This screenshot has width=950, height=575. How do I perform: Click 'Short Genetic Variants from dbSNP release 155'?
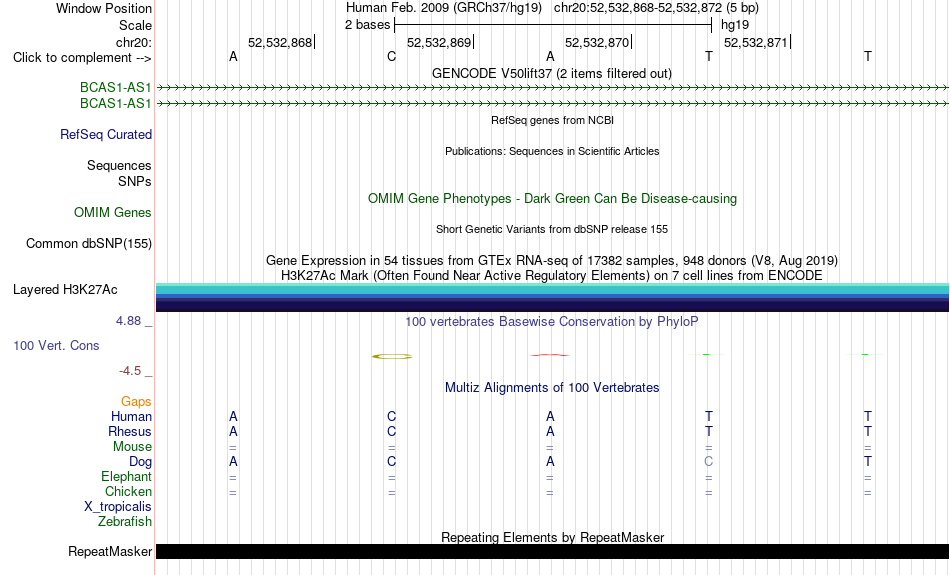[x=552, y=229]
